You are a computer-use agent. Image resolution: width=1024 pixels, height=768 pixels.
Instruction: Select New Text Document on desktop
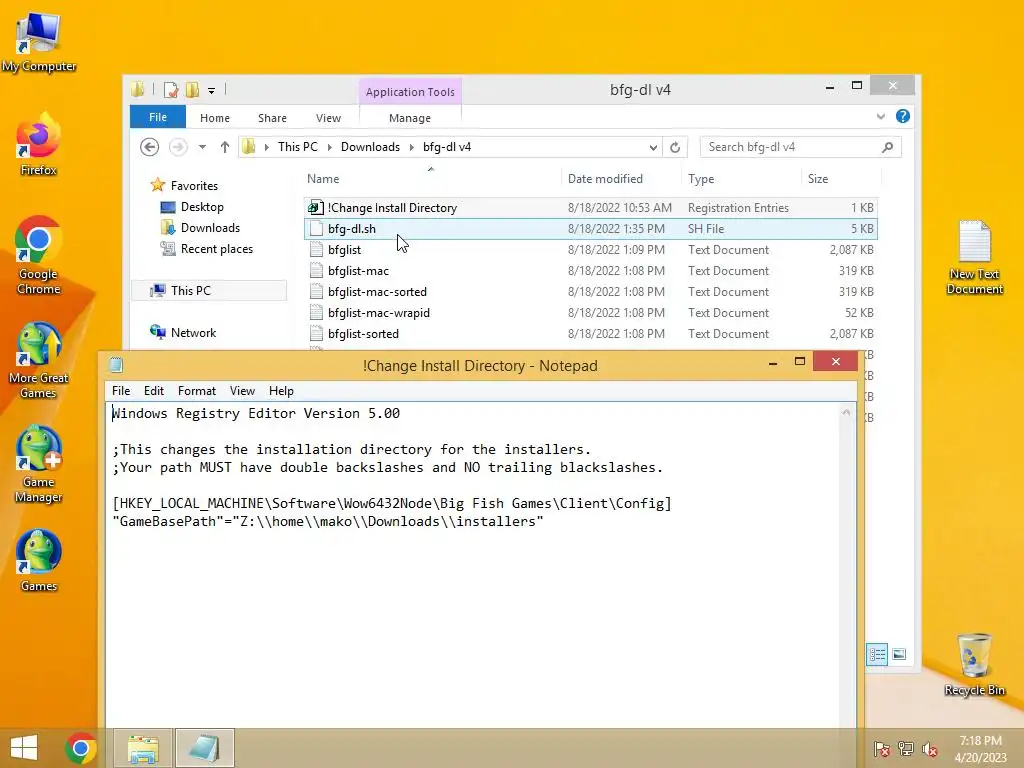[x=974, y=257]
